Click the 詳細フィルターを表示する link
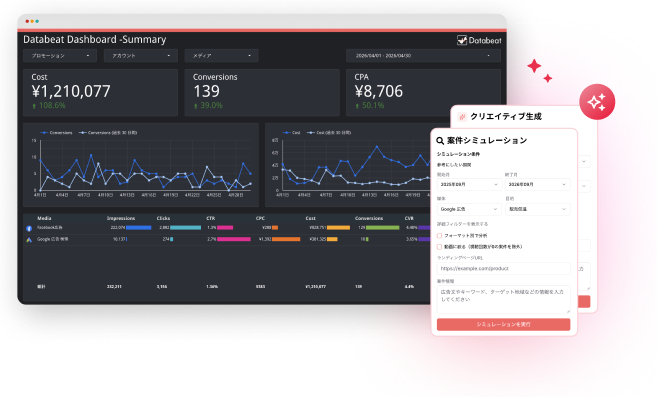657x397 pixels. pos(462,224)
